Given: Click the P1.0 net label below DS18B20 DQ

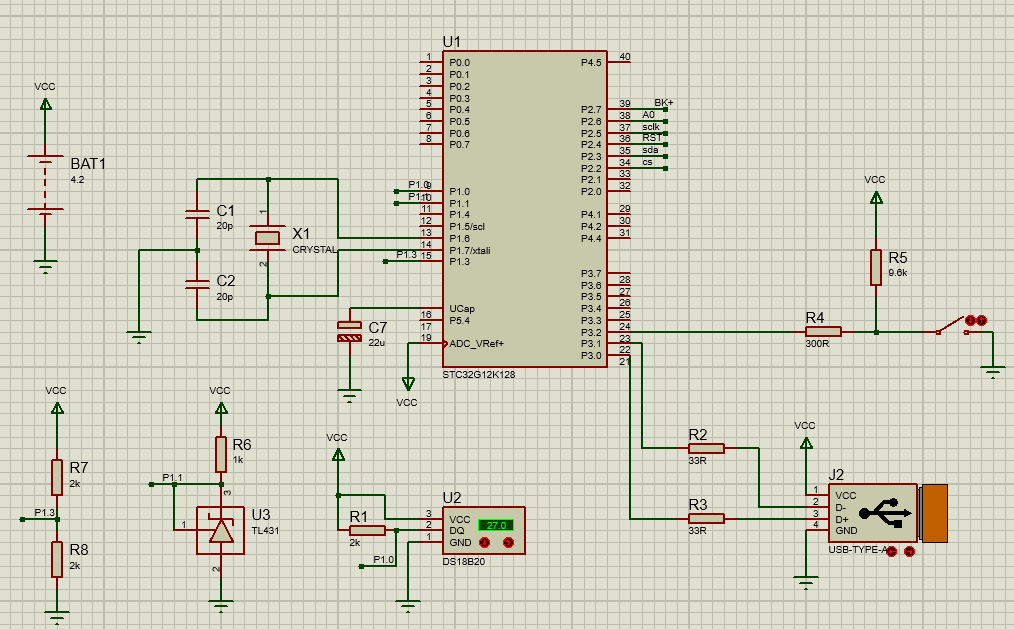Looking at the screenshot, I should pyautogui.click(x=383, y=560).
